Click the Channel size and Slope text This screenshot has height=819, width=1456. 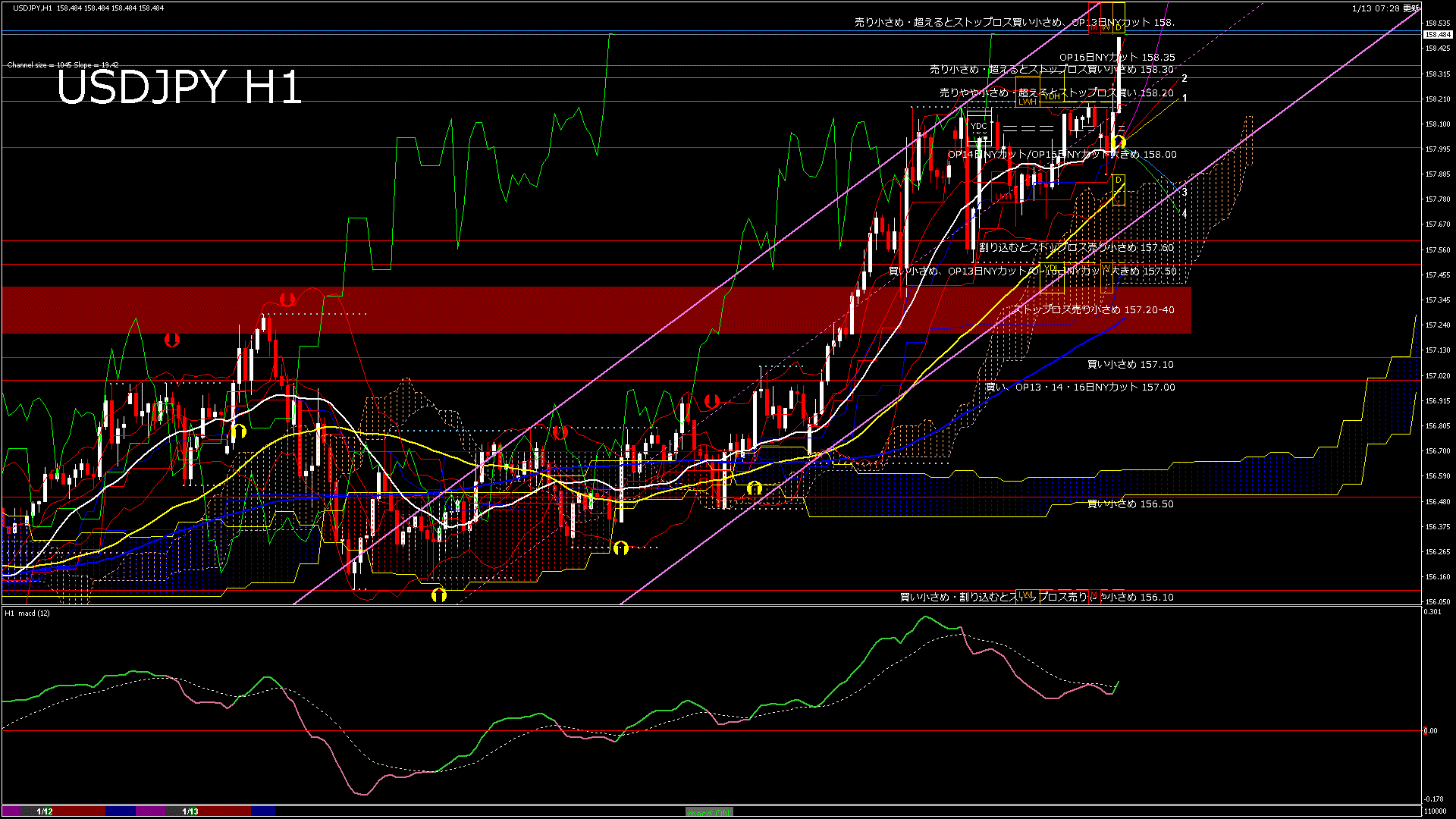[x=63, y=65]
